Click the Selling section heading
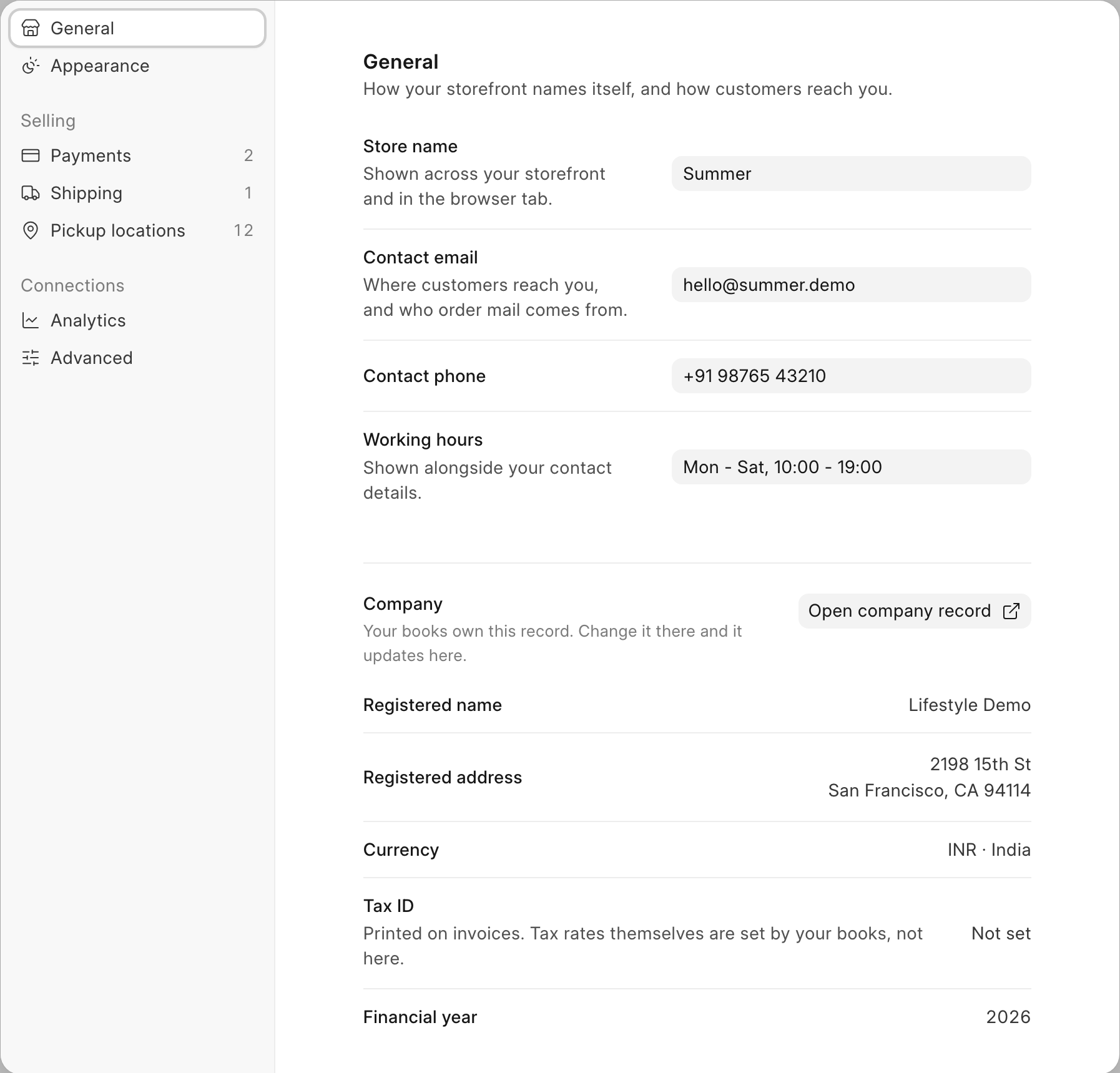The height and width of the screenshot is (1073, 1120). click(x=48, y=120)
